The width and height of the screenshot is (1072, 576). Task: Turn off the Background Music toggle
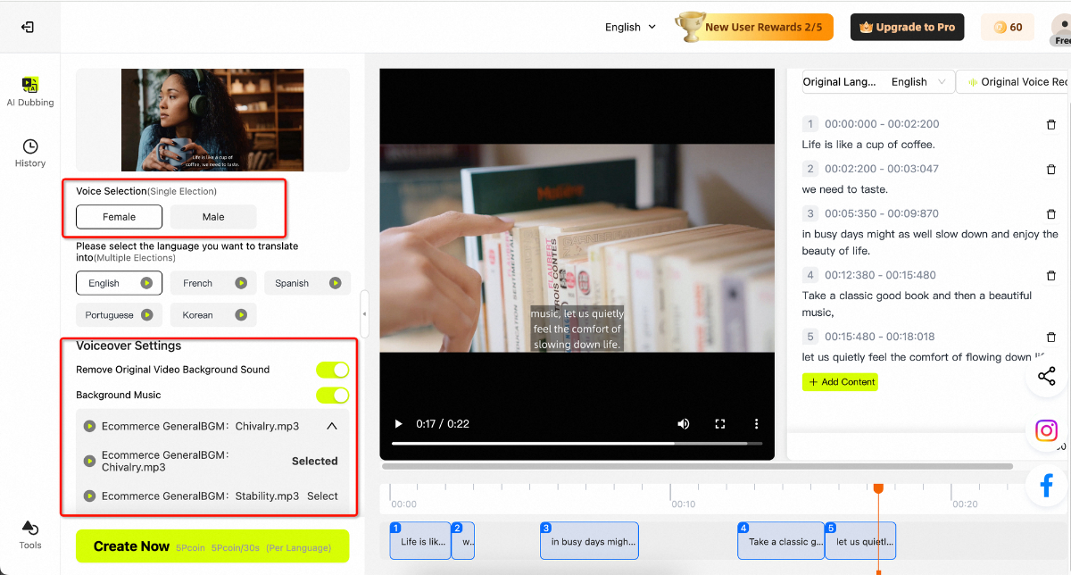(332, 395)
